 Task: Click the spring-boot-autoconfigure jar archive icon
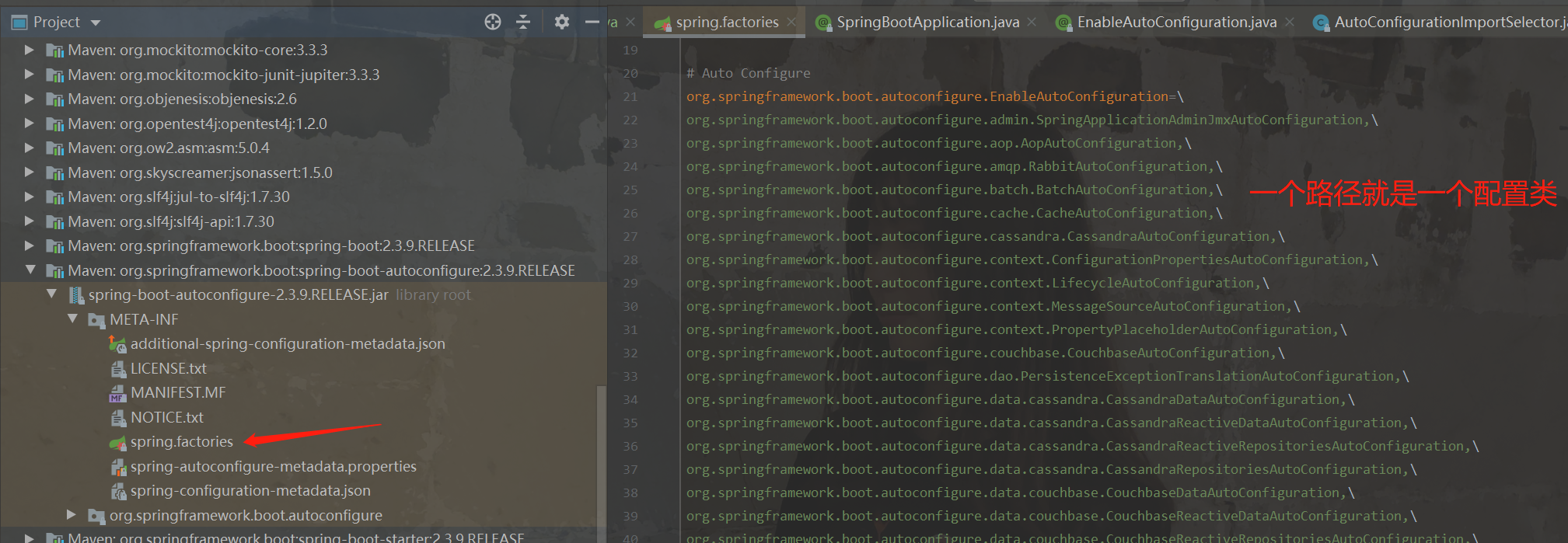click(76, 295)
